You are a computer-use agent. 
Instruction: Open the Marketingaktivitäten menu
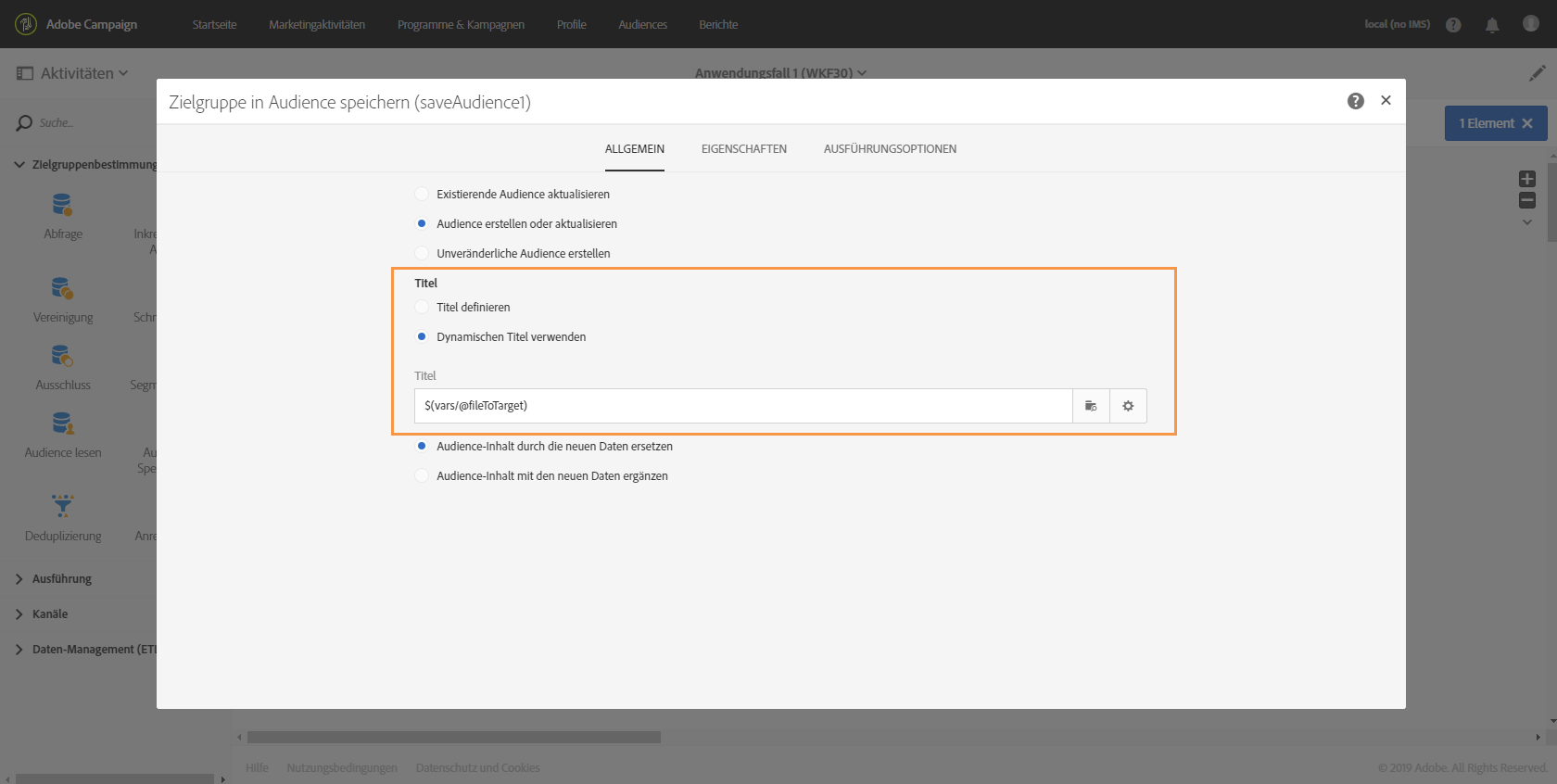click(x=317, y=25)
